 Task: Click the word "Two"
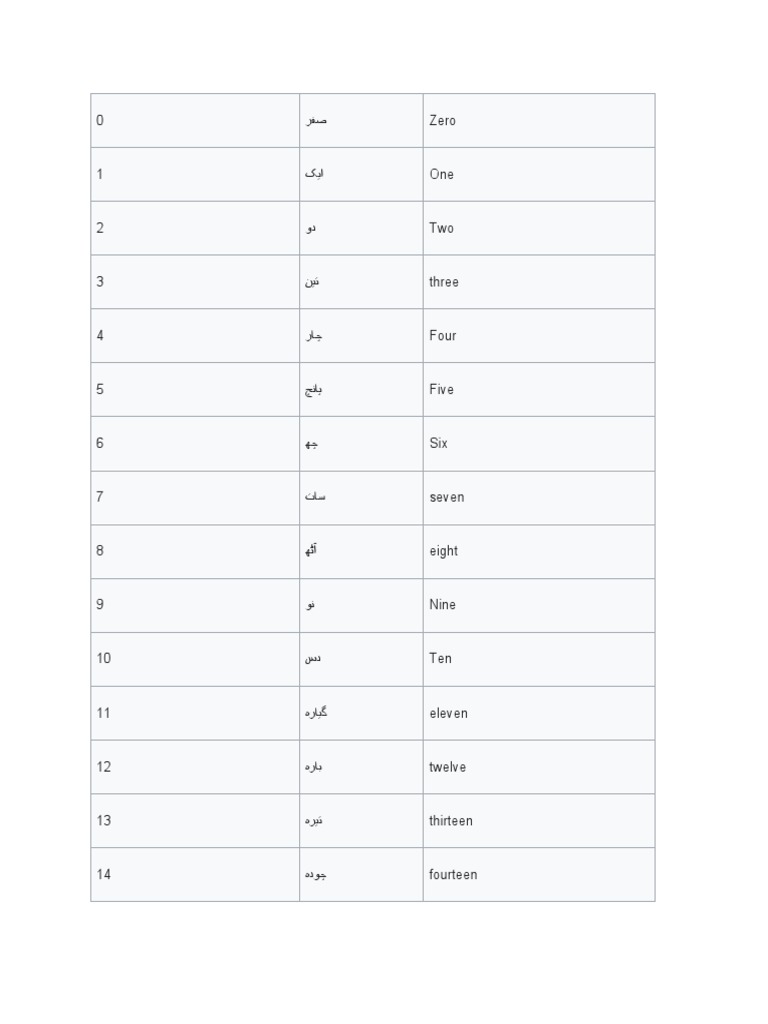pyautogui.click(x=441, y=228)
